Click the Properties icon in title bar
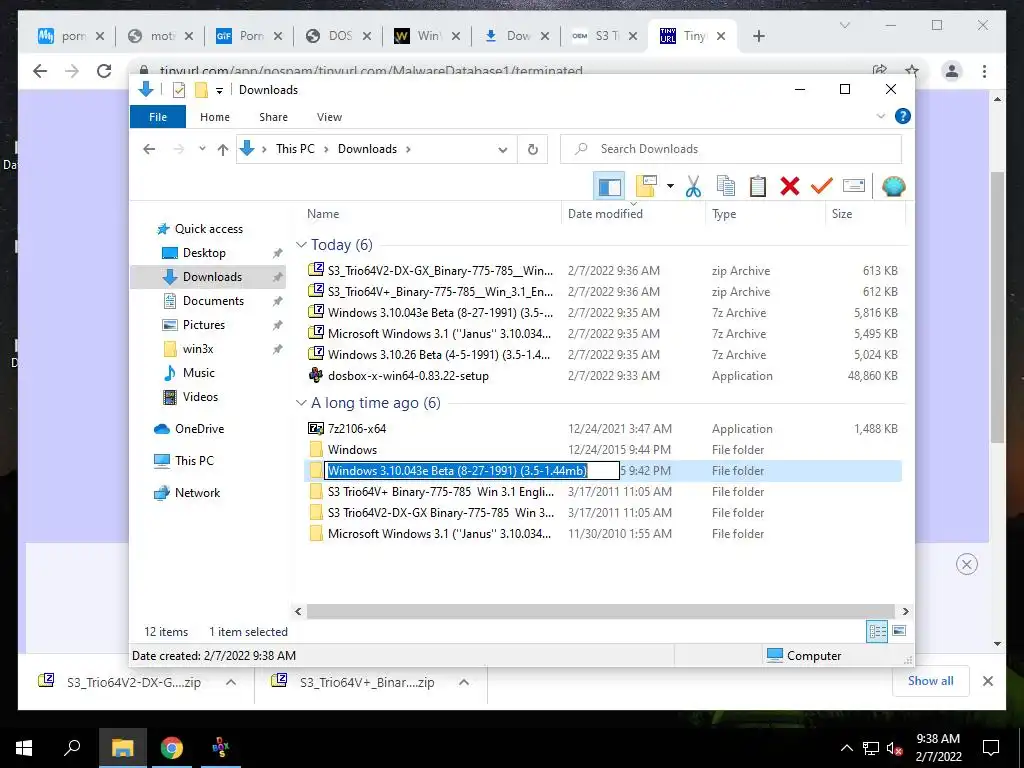The height and width of the screenshot is (768, 1024). point(178,90)
